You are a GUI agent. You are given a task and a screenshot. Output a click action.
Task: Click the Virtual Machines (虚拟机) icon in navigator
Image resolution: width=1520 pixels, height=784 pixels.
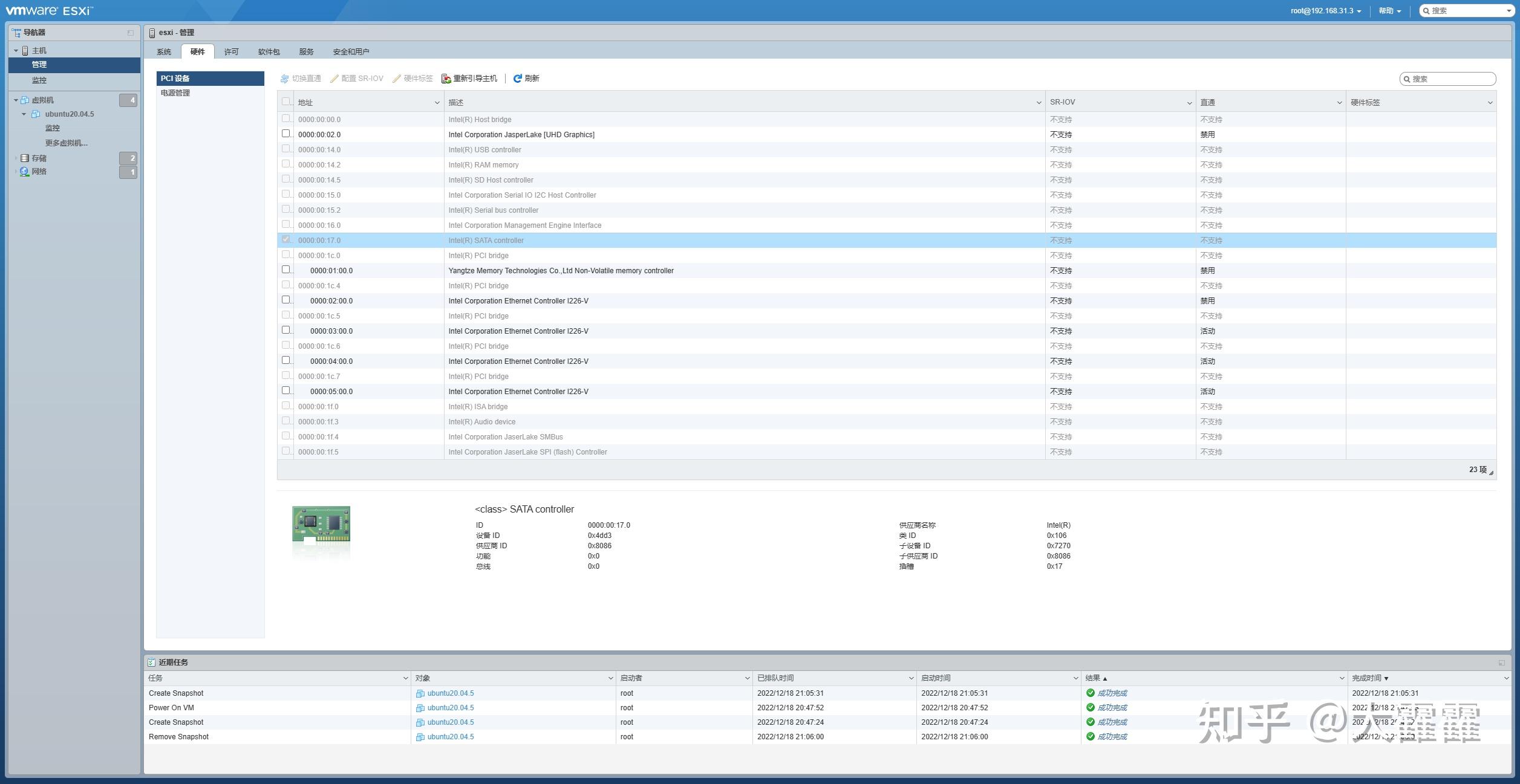click(x=25, y=100)
